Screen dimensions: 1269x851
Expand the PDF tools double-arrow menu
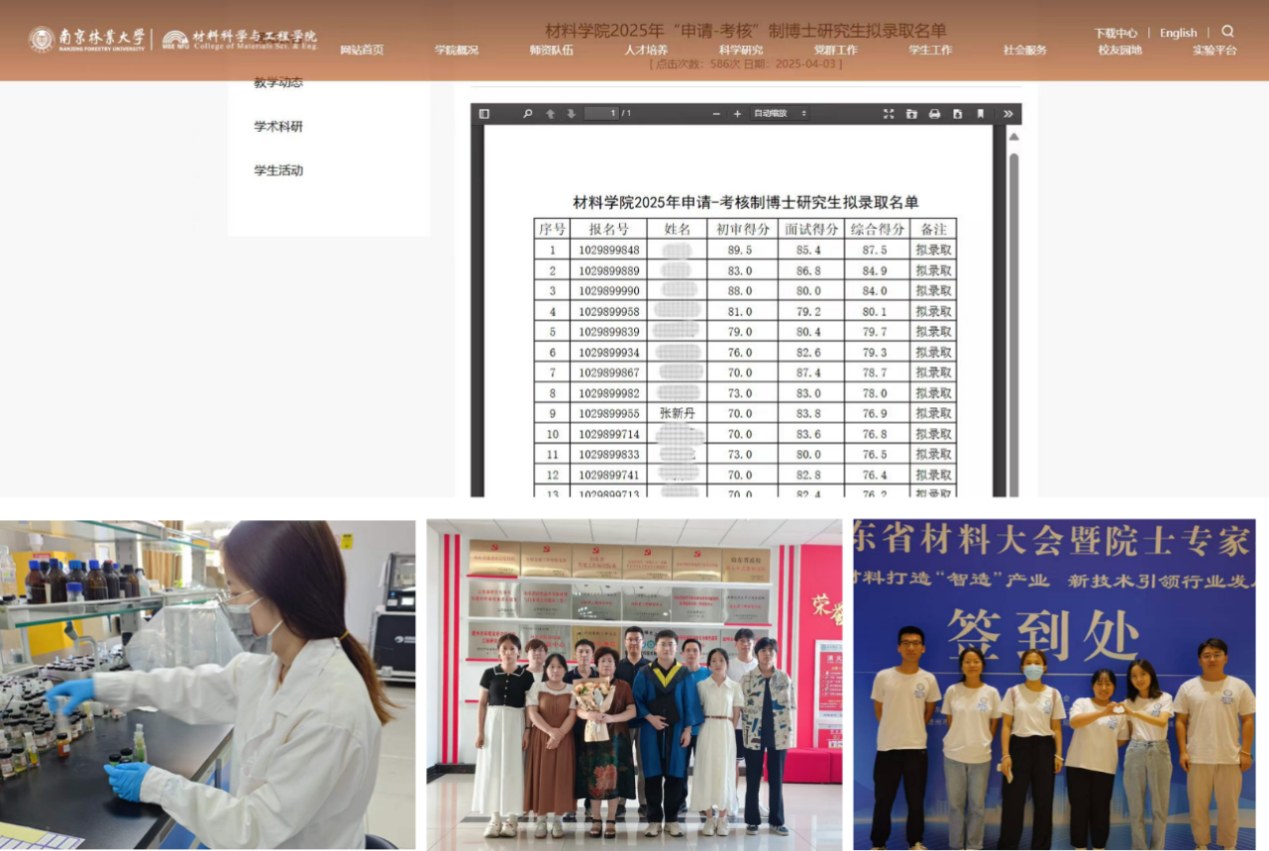(1008, 114)
